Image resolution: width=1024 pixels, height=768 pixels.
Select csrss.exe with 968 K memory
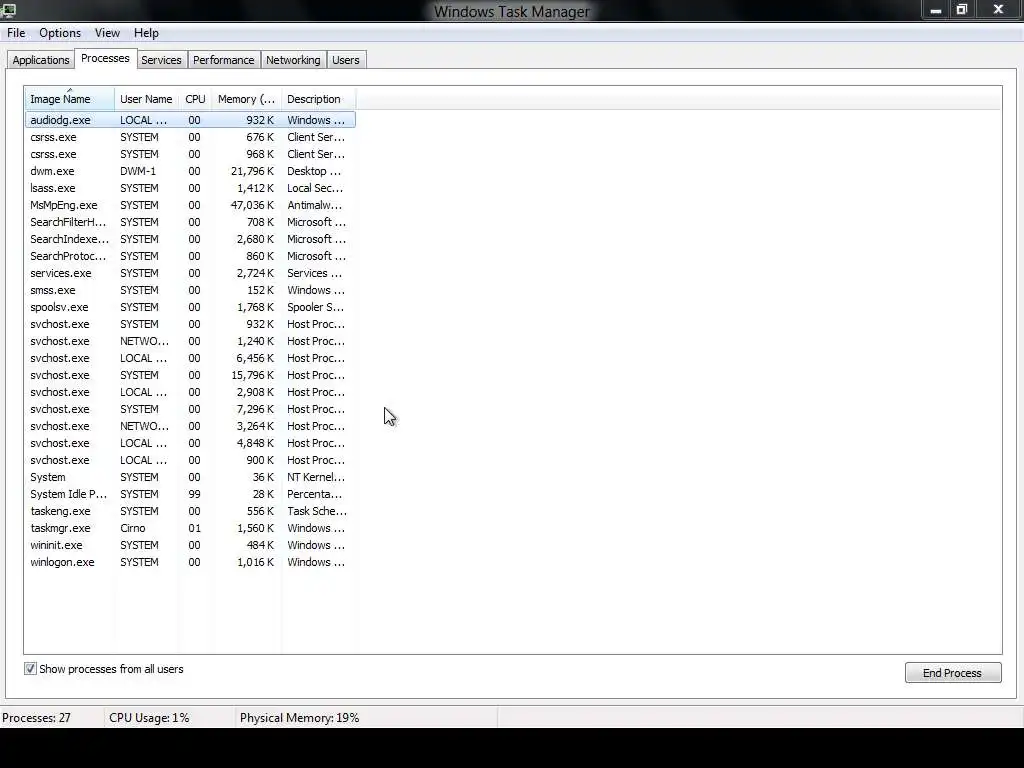(190, 154)
